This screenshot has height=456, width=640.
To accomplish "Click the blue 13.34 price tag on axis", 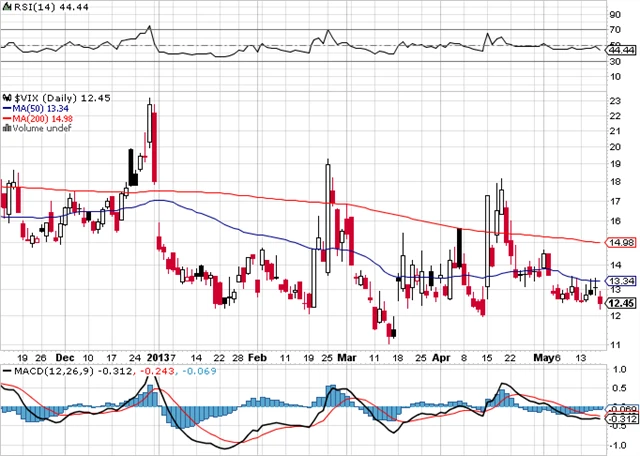I will (x=620, y=281).
